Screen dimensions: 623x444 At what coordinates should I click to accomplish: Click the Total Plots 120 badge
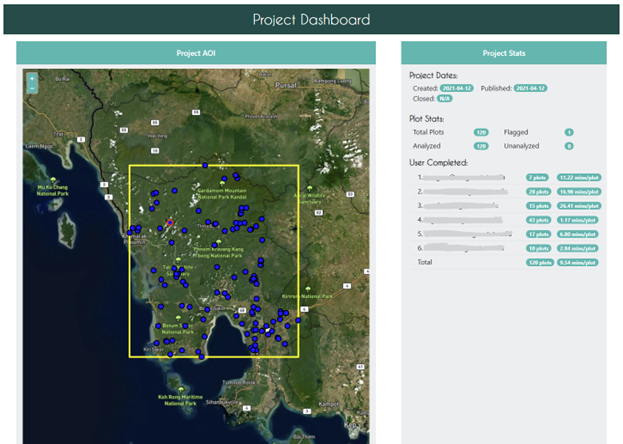click(481, 132)
